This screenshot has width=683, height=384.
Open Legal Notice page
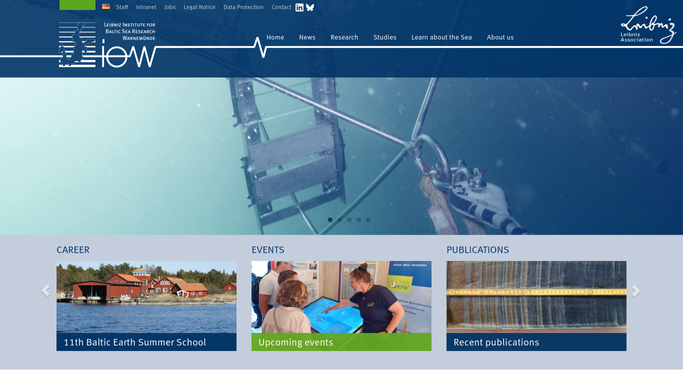pos(199,7)
